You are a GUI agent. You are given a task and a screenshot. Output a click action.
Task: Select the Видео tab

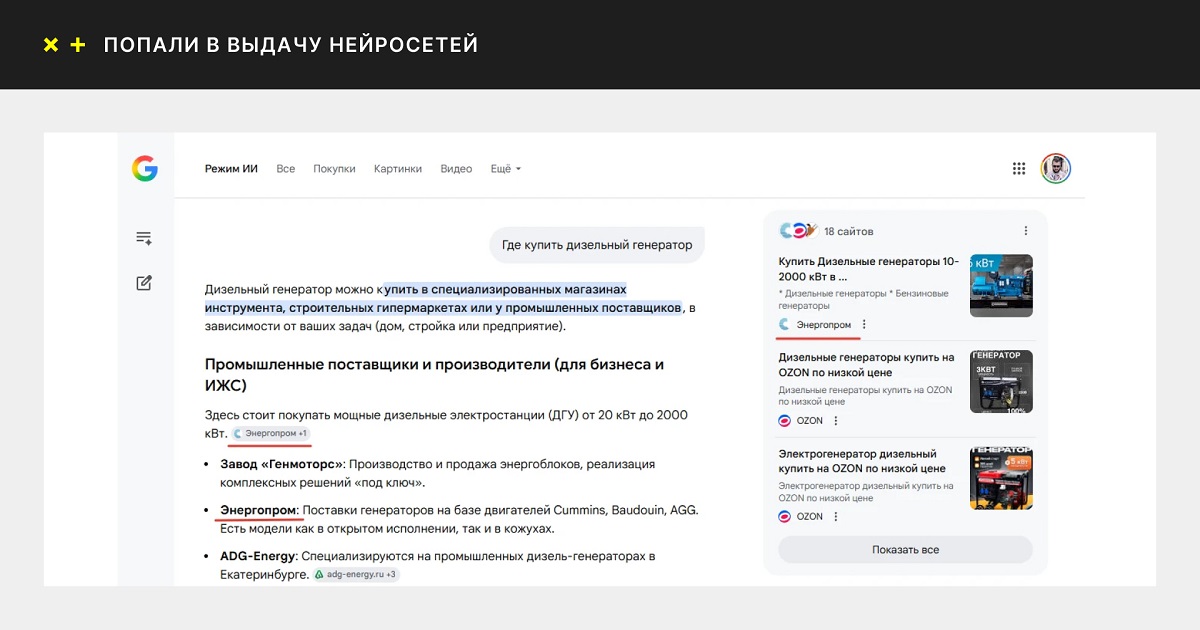[456, 169]
